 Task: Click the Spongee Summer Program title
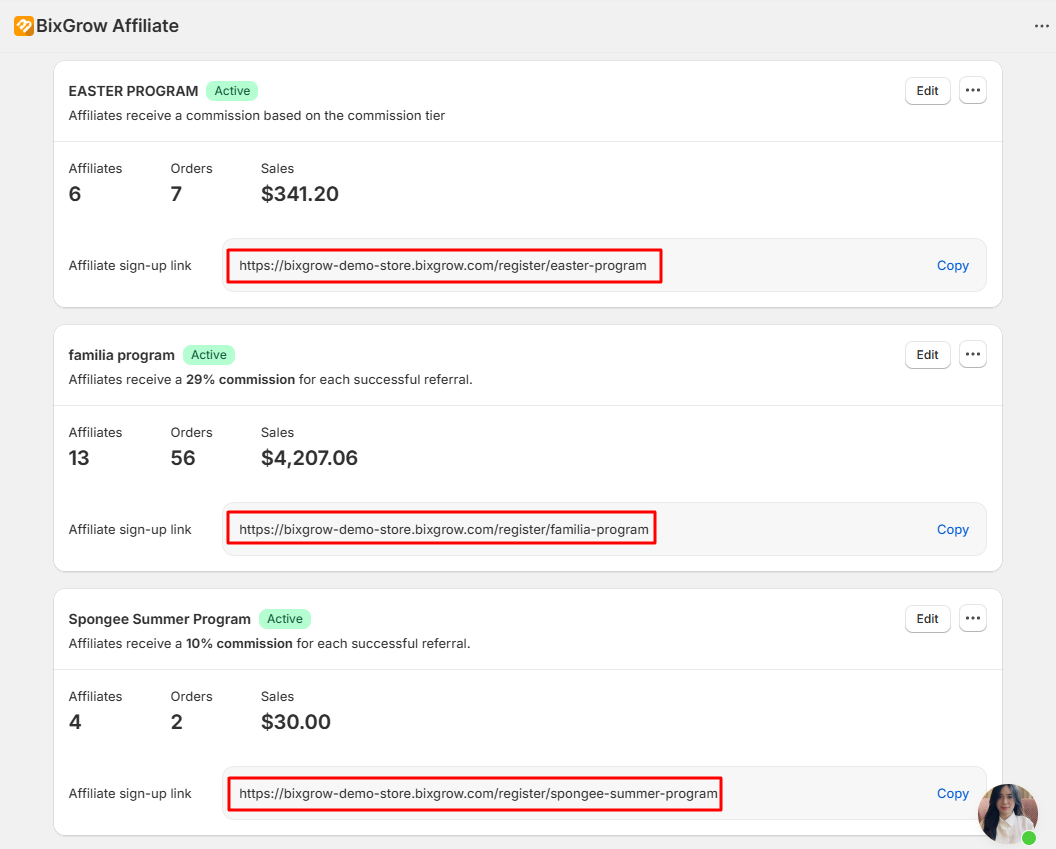(x=159, y=619)
